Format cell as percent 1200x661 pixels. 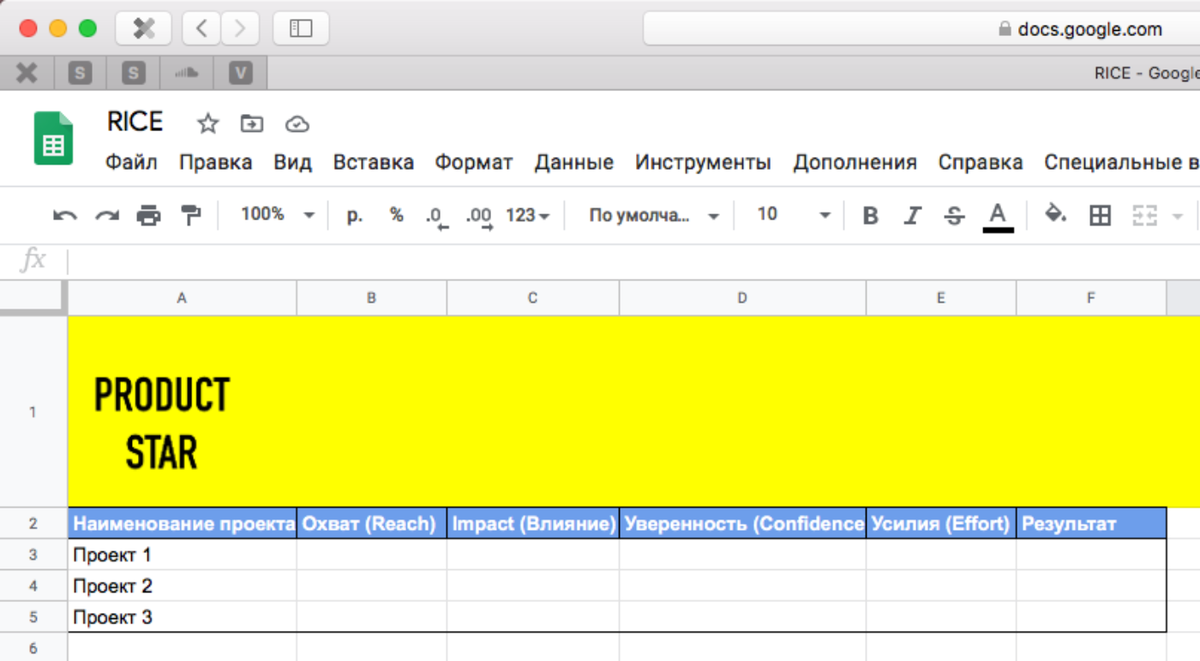396,215
